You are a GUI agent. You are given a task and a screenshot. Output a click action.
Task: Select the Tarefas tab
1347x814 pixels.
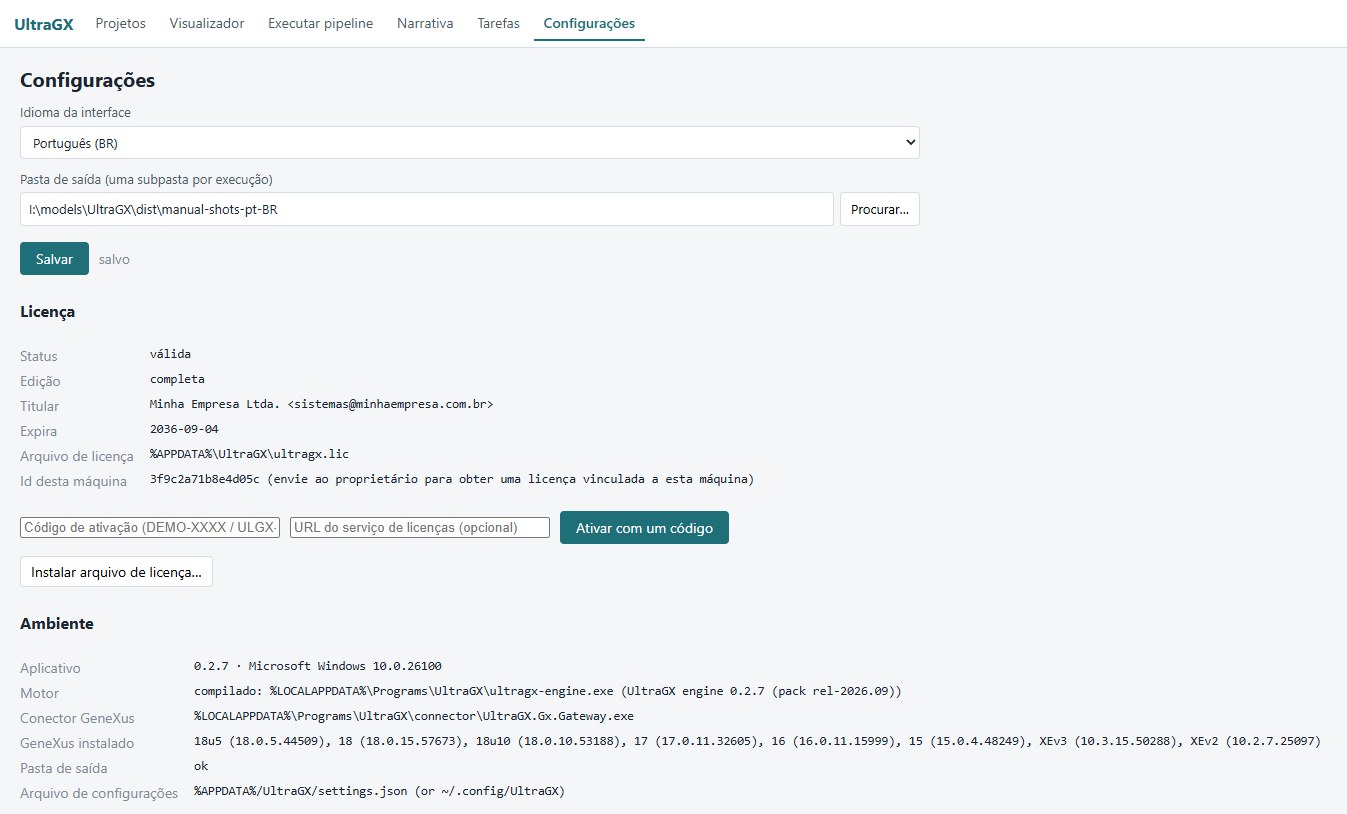(499, 23)
